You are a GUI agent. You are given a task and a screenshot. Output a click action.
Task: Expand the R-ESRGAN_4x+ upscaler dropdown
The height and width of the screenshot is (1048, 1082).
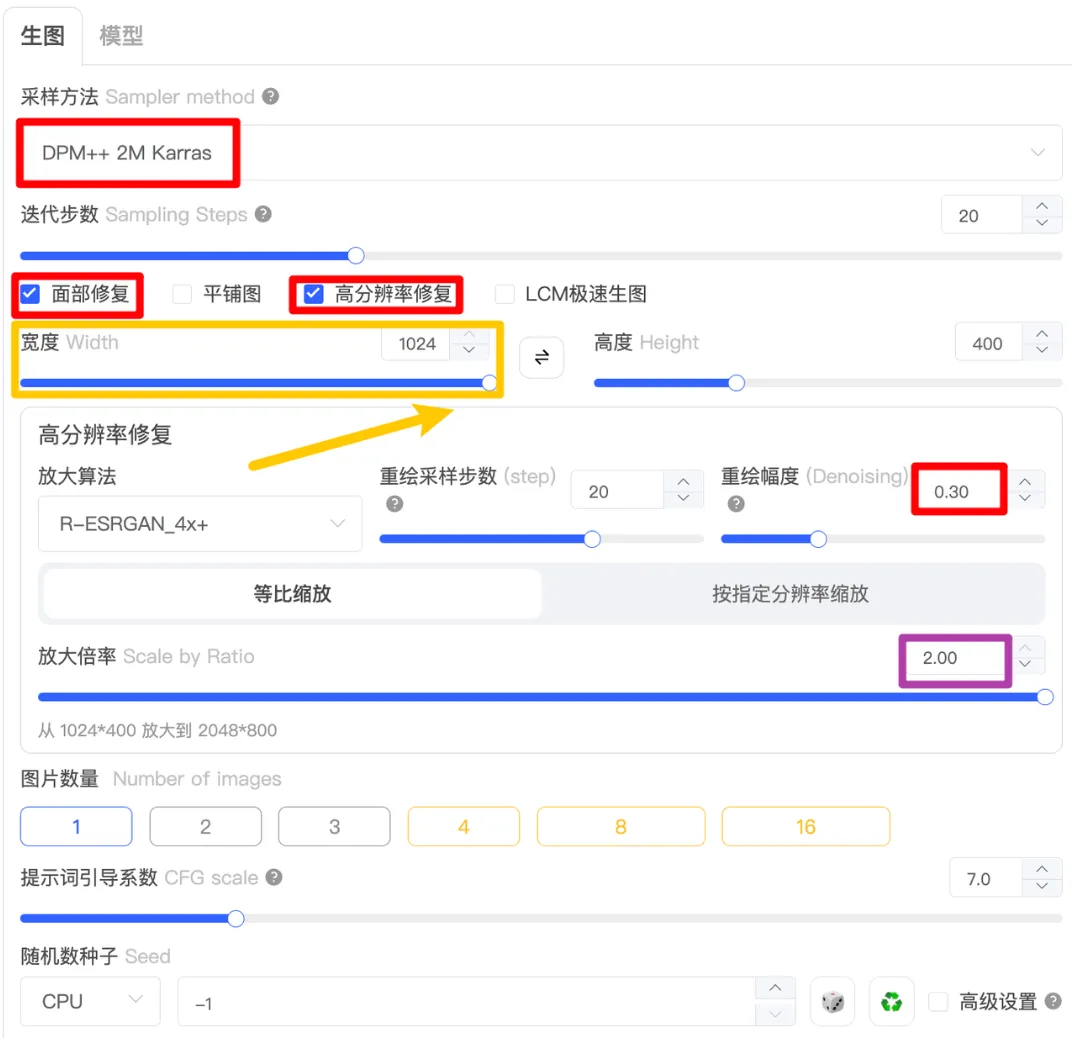[200, 523]
